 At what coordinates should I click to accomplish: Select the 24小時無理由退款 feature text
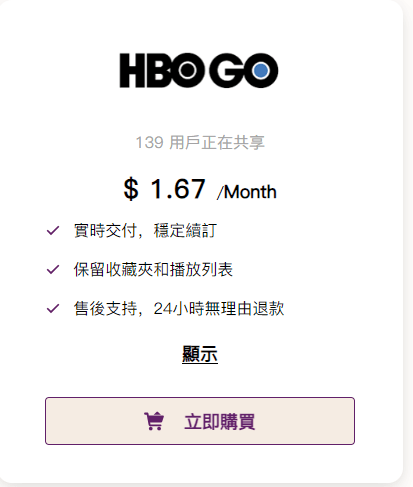pos(219,308)
